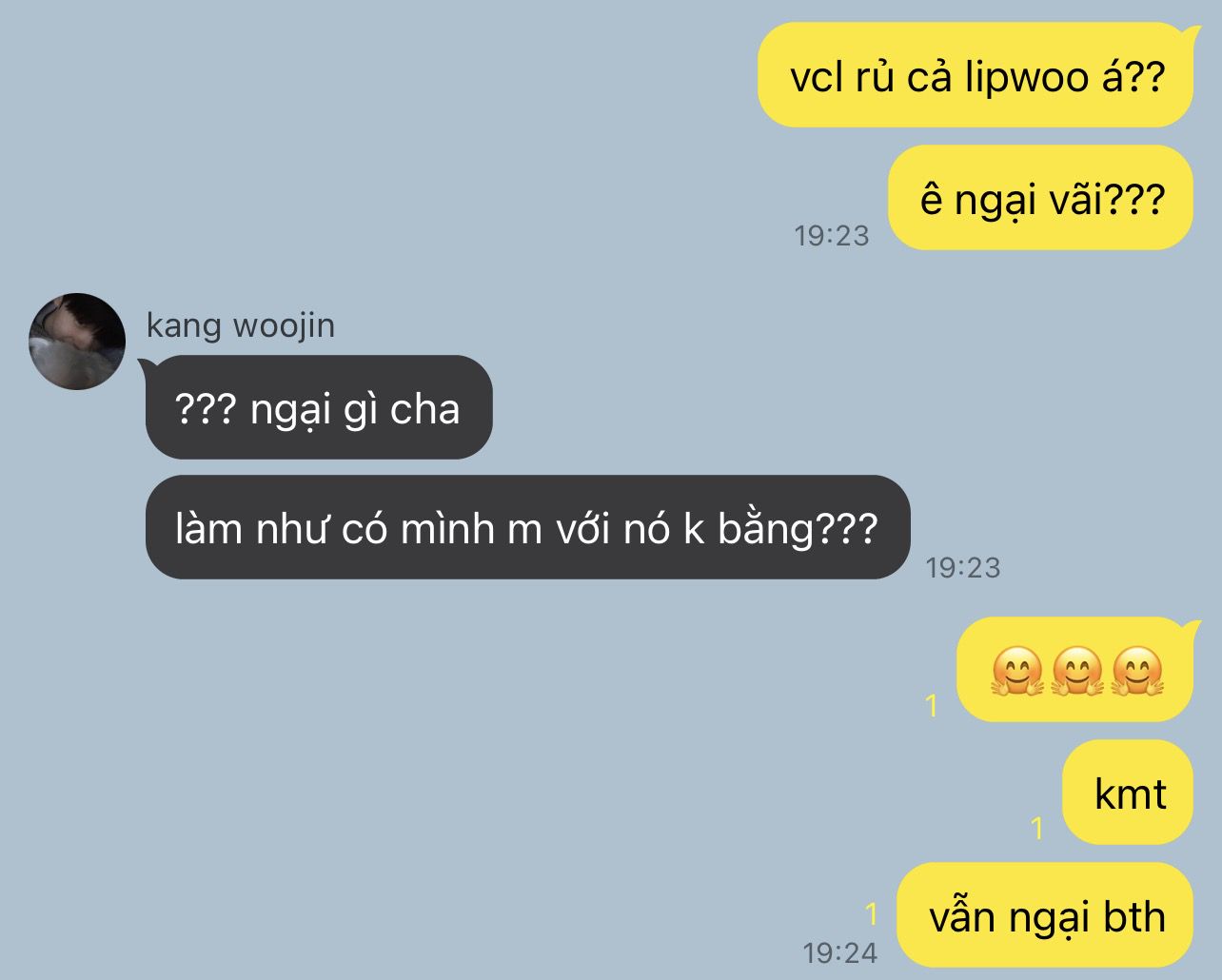
Task: Tap the middle hugging face emoji
Action: coord(1077,671)
